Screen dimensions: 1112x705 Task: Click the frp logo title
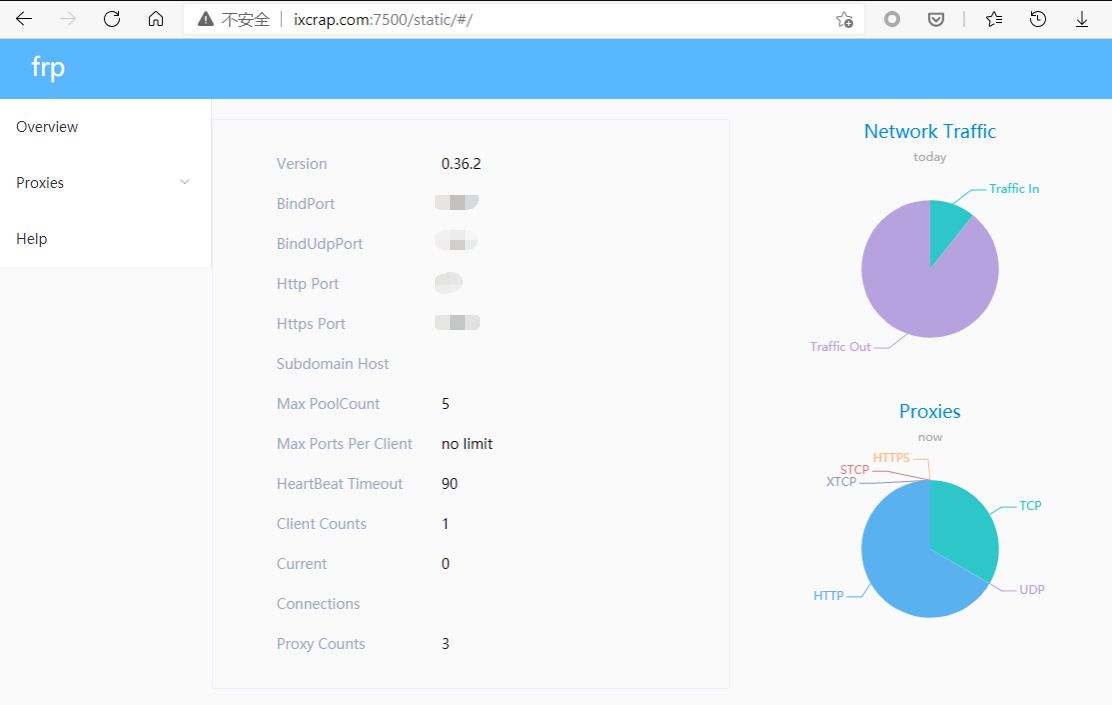pyautogui.click(x=48, y=68)
